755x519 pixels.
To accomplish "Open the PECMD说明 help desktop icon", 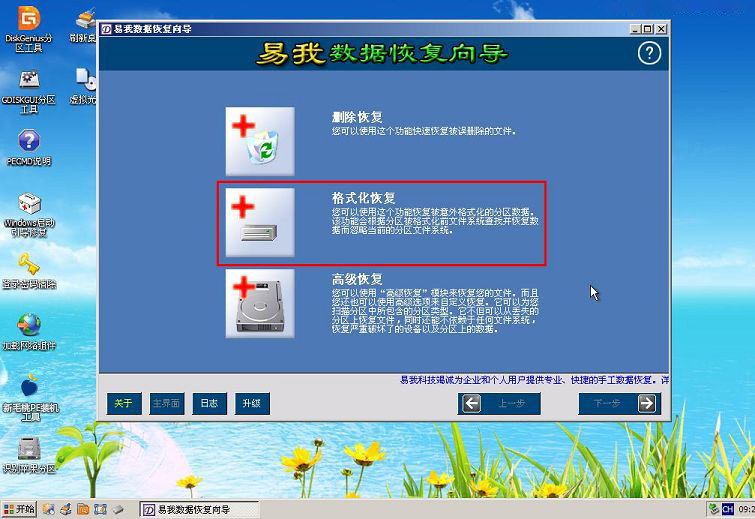I will (x=29, y=147).
